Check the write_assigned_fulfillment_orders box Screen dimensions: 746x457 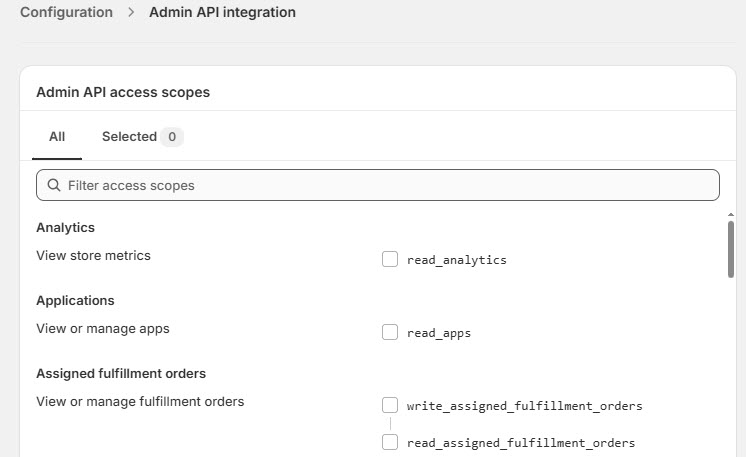coord(390,405)
